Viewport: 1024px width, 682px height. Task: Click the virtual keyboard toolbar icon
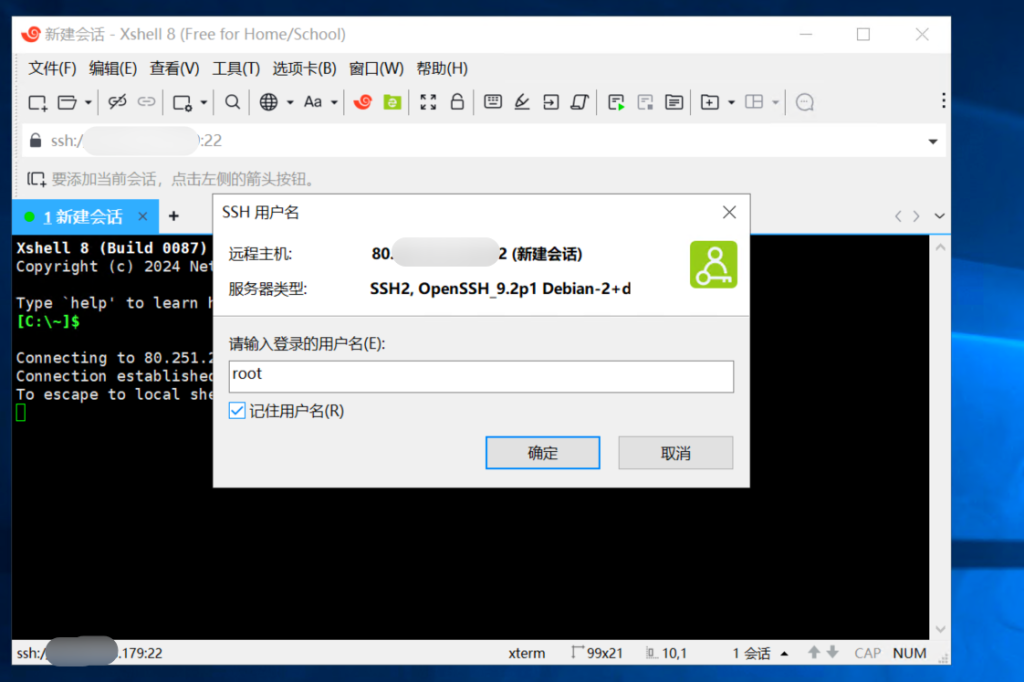coord(492,102)
